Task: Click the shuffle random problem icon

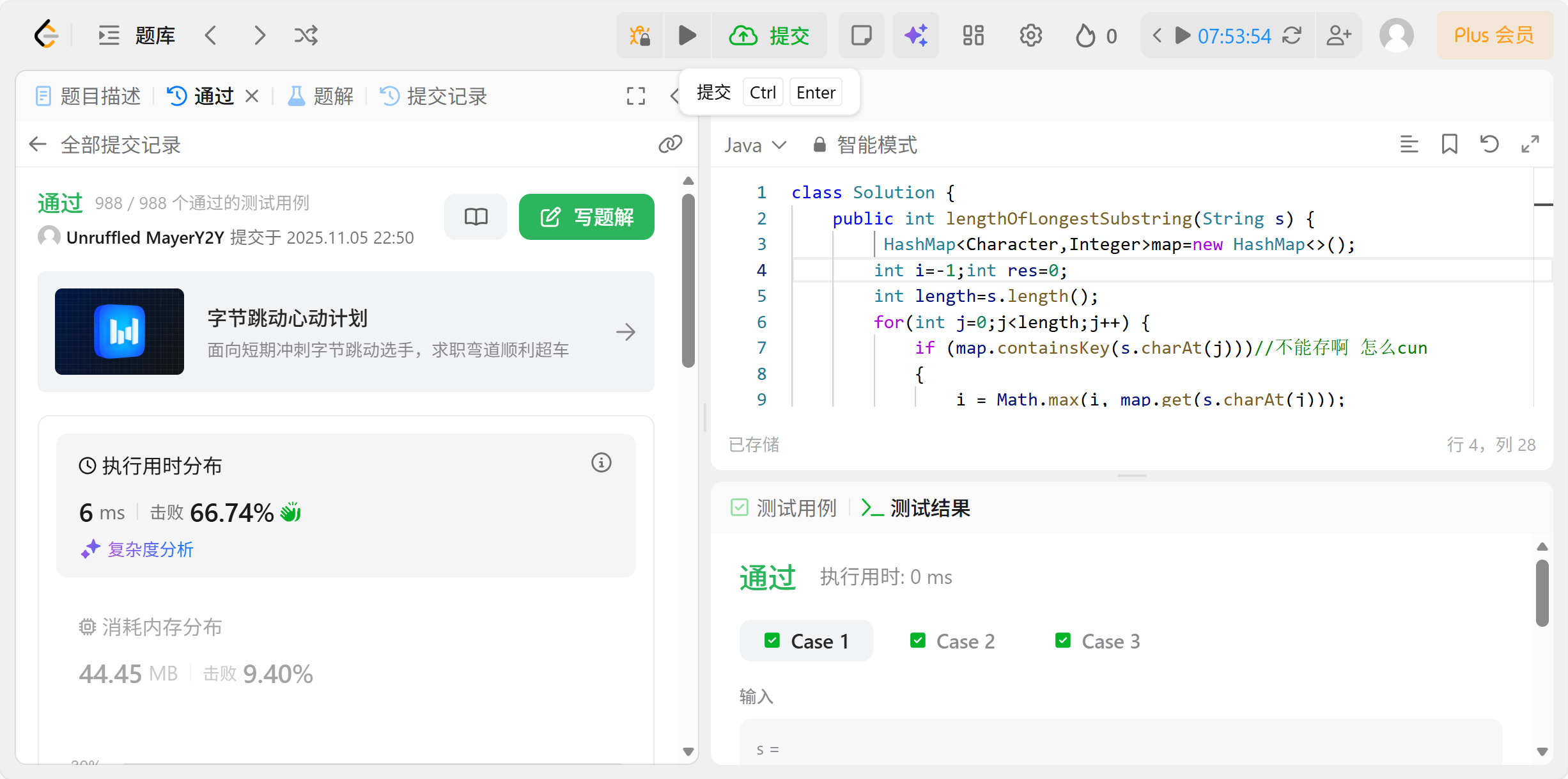Action: point(306,35)
